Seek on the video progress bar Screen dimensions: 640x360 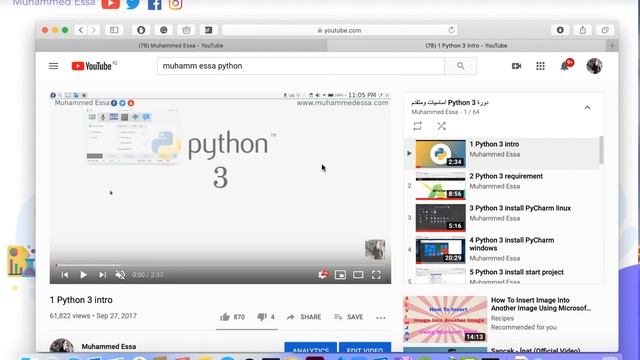pyautogui.click(x=220, y=265)
